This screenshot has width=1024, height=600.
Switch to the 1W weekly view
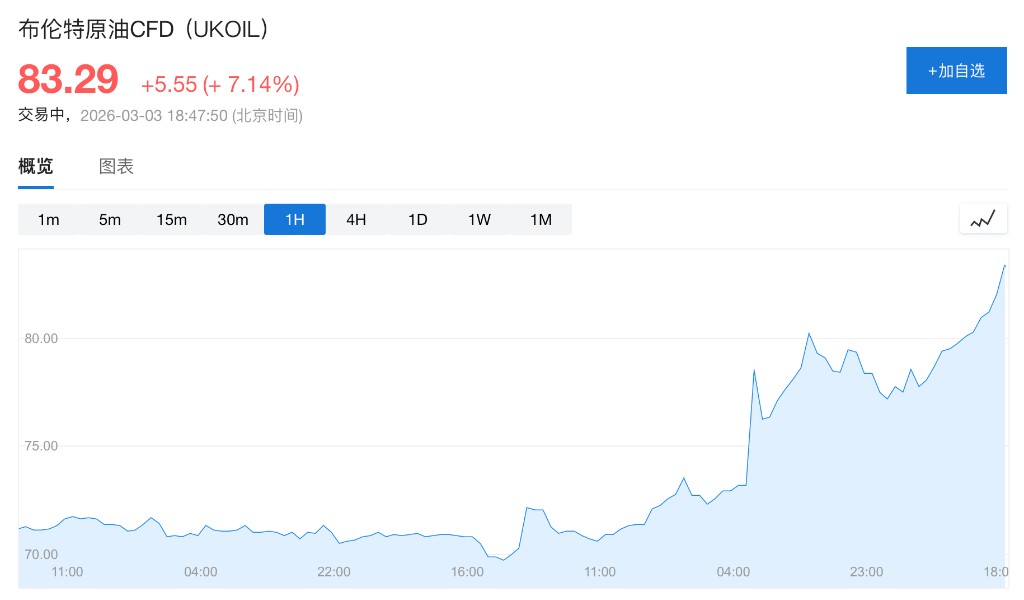479,220
